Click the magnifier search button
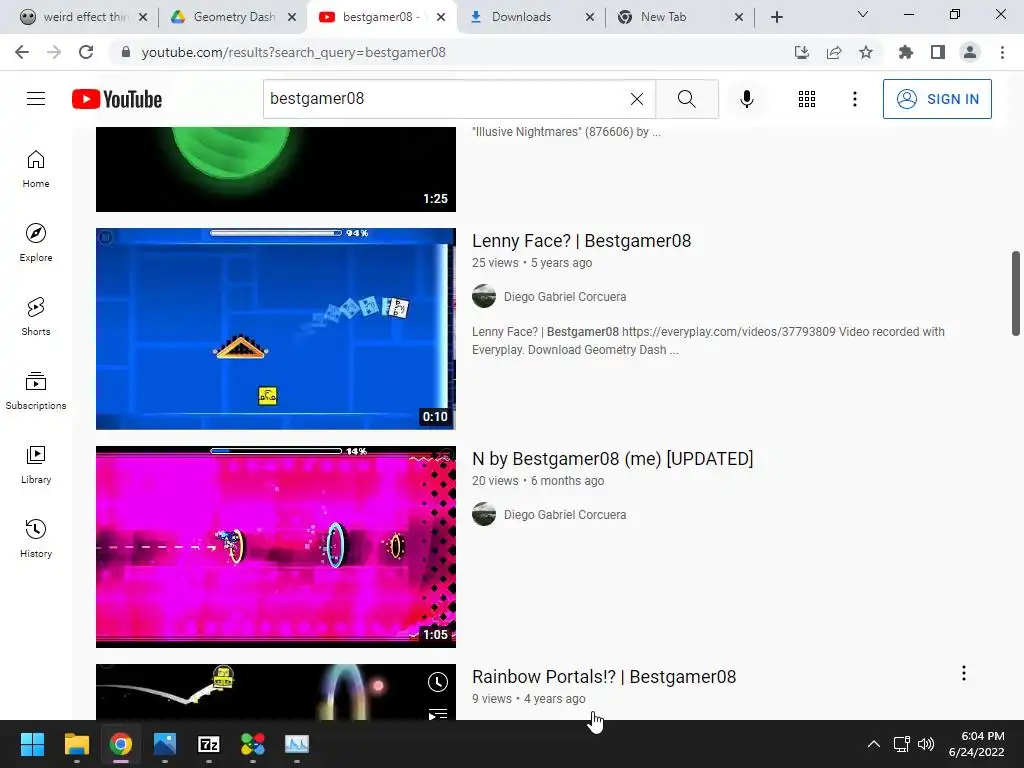This screenshot has height=768, width=1024. point(686,99)
